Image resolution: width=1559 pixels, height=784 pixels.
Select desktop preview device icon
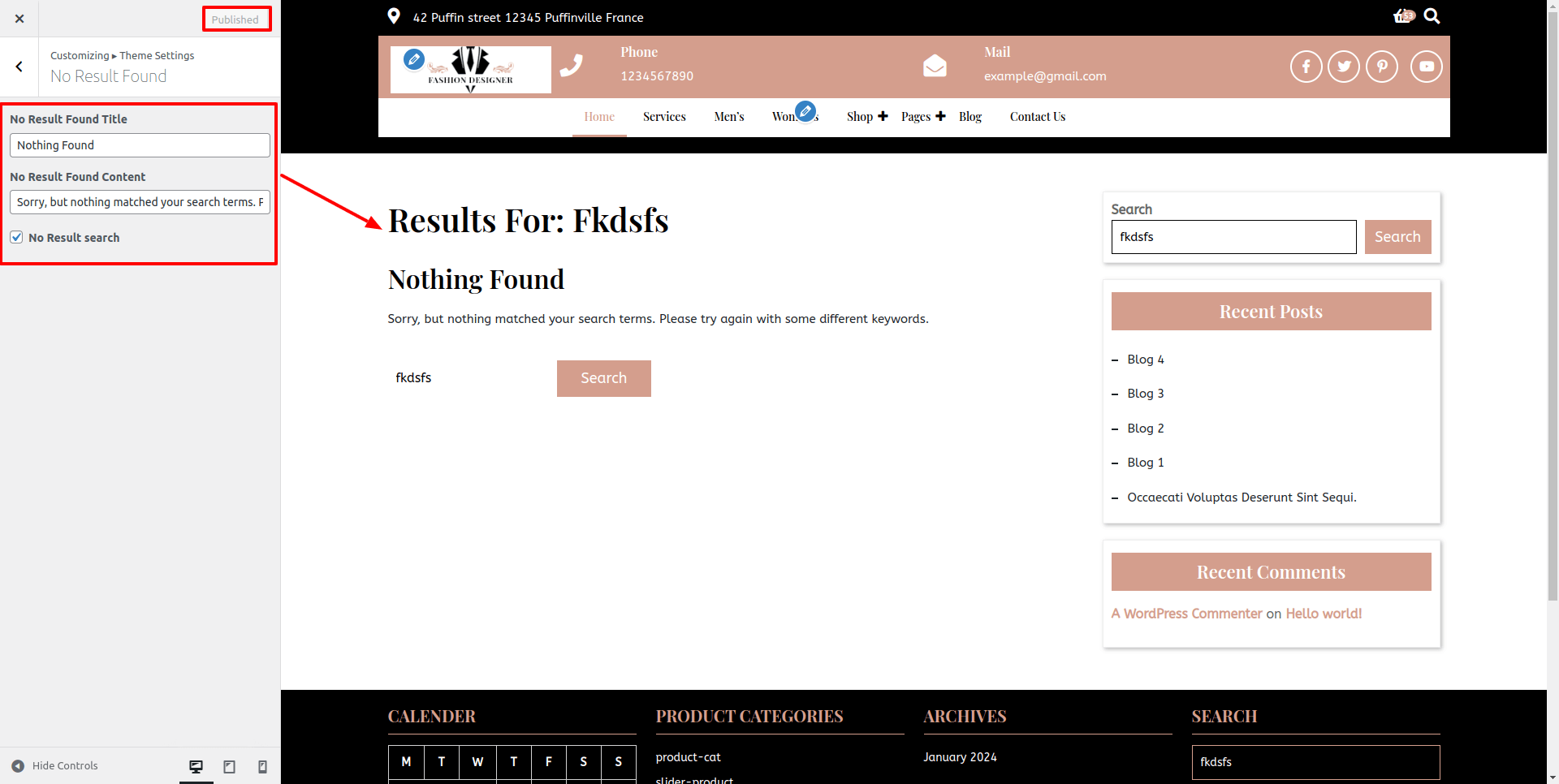(196, 766)
